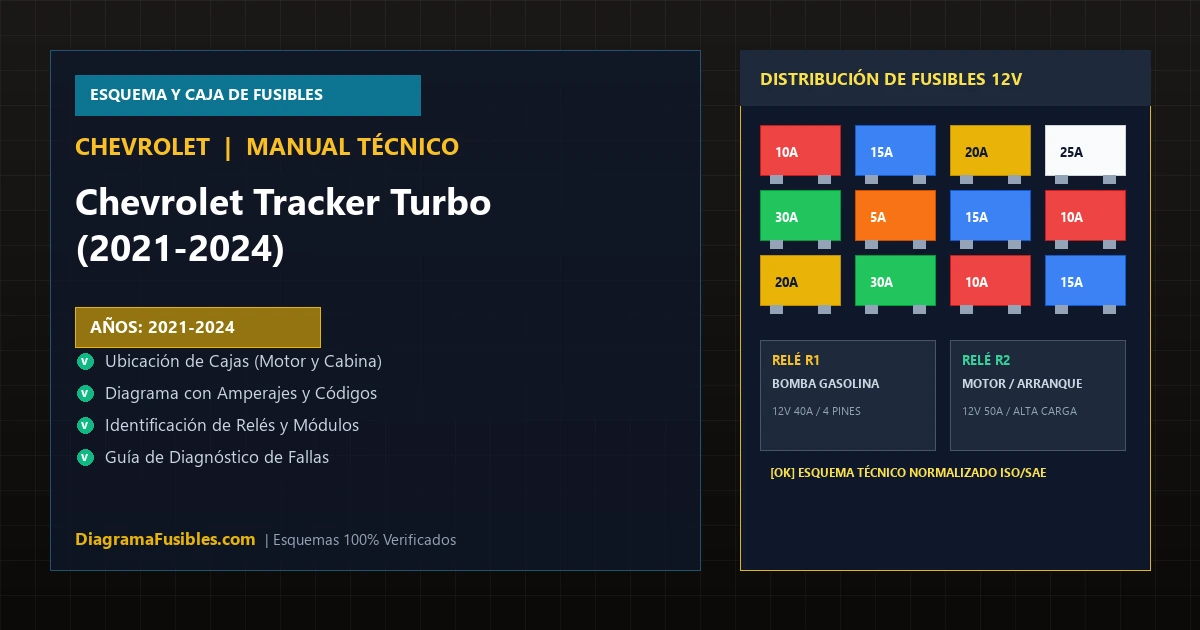The image size is (1200, 630).
Task: Click the (2021-2024) title line
Action: 180,250
